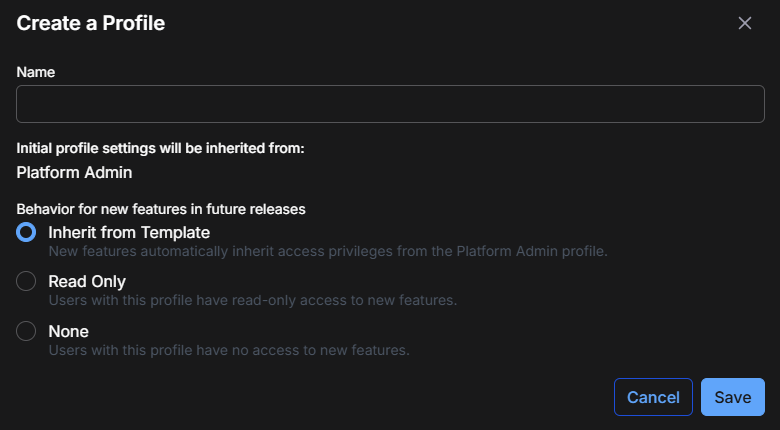780x430 pixels.
Task: Select the Inherit from Template radio button
Action: (27, 232)
